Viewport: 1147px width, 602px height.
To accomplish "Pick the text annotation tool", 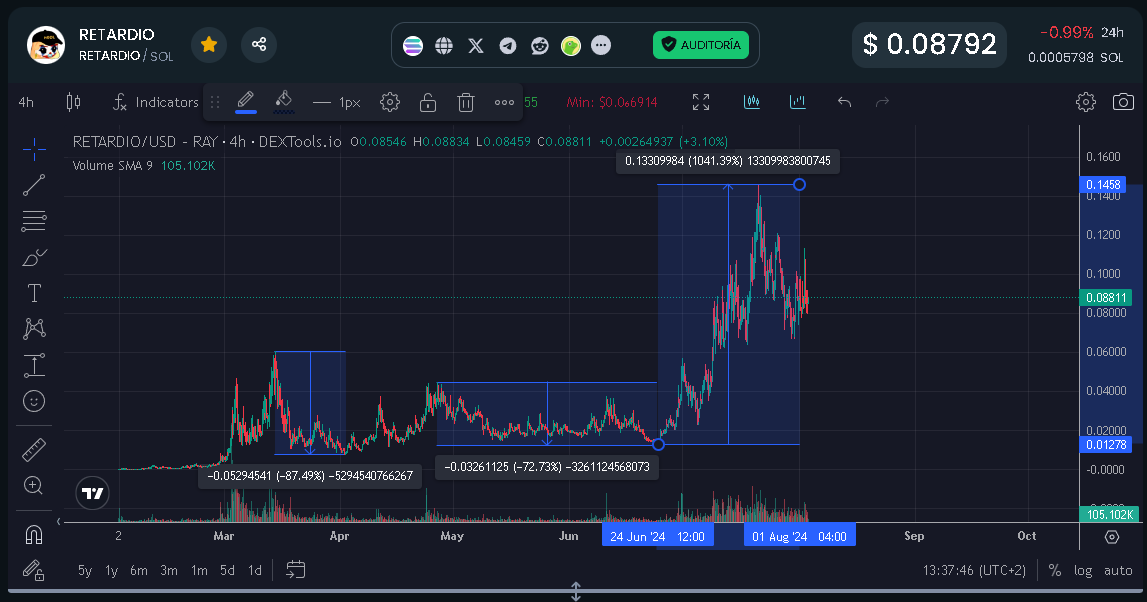I will point(33,293).
